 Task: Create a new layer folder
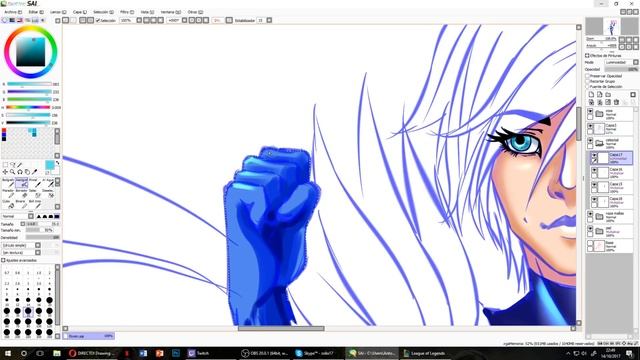point(608,95)
